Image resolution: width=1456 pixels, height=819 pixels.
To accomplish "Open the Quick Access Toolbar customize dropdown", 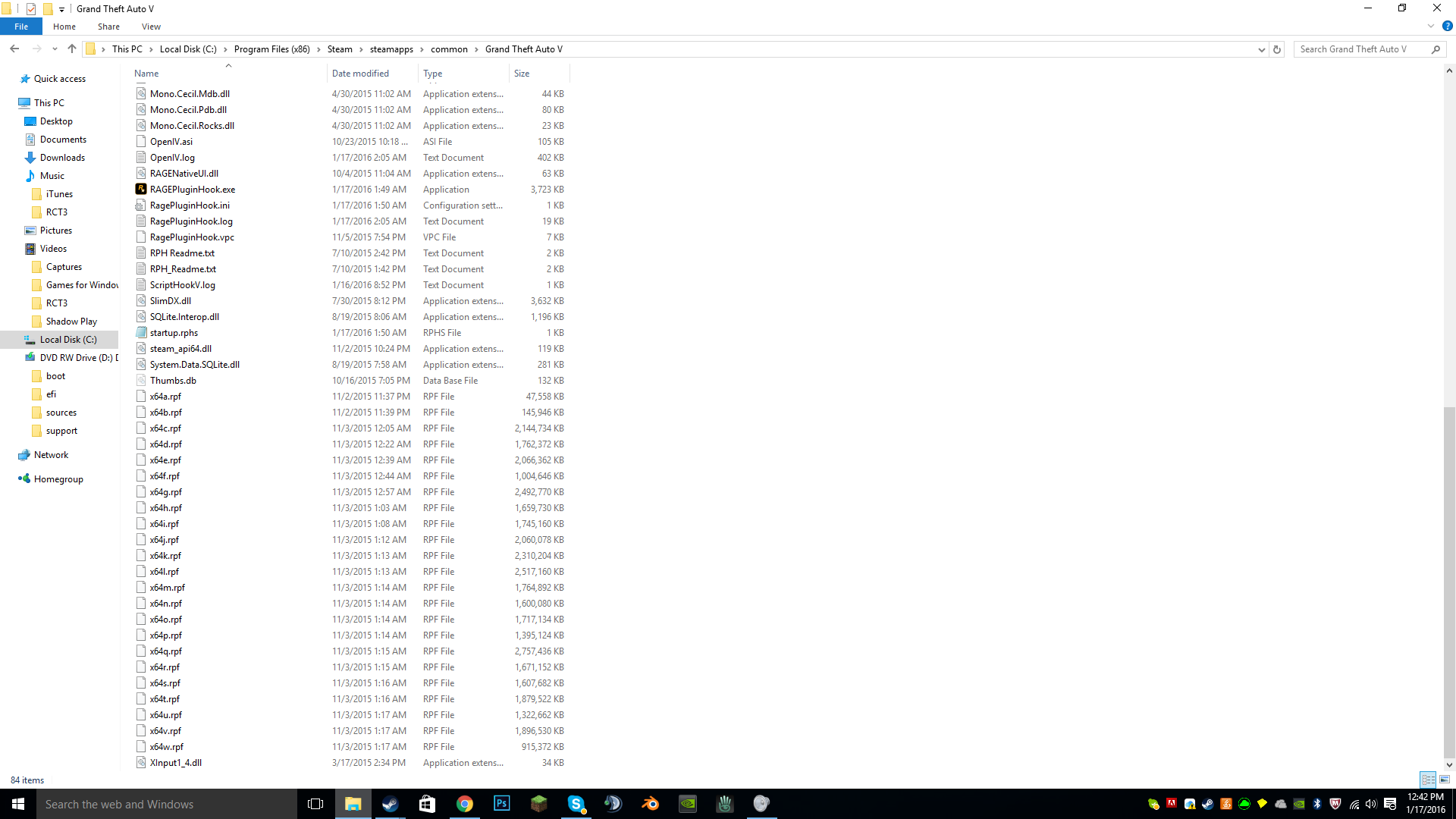I will (61, 9).
